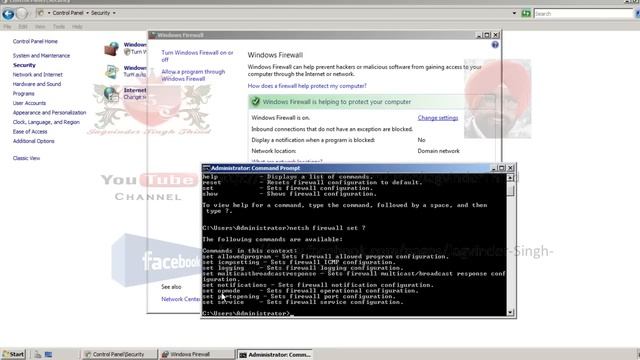Viewport: 640px width, 360px height.
Task: Click the Forward arrow next to Back
Action: (22, 14)
